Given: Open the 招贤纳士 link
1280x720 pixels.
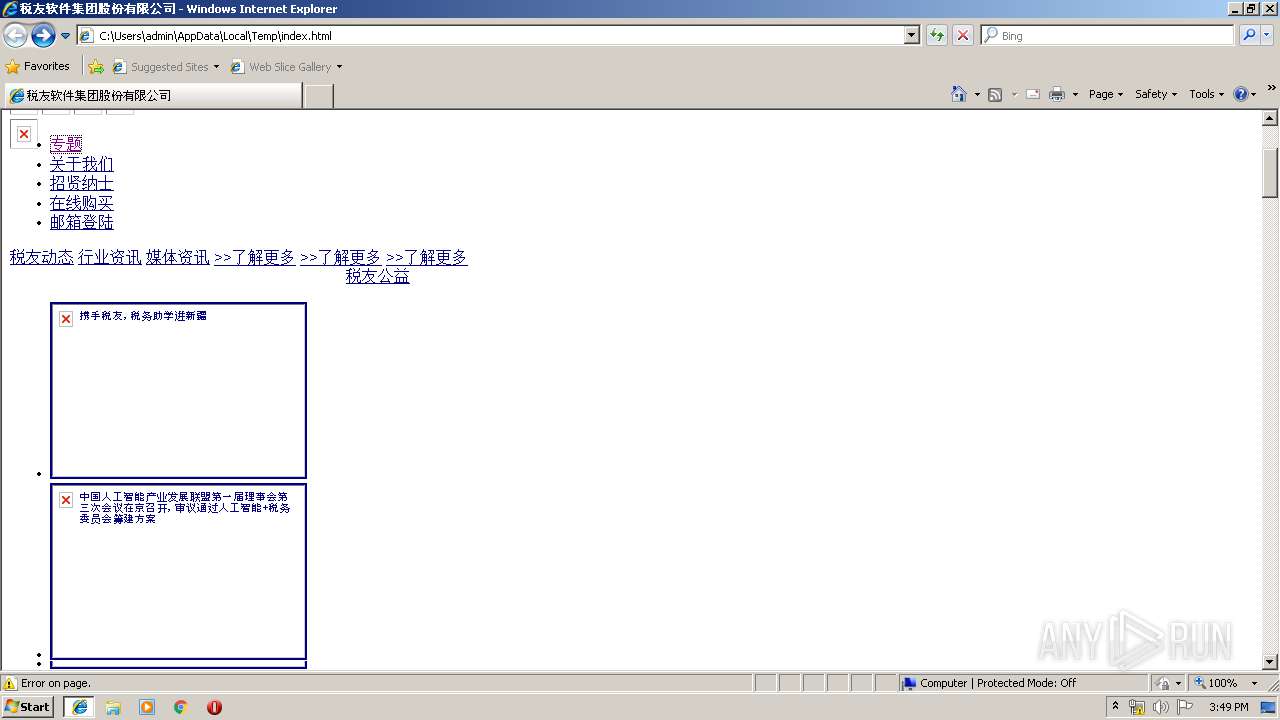Looking at the screenshot, I should point(82,184).
